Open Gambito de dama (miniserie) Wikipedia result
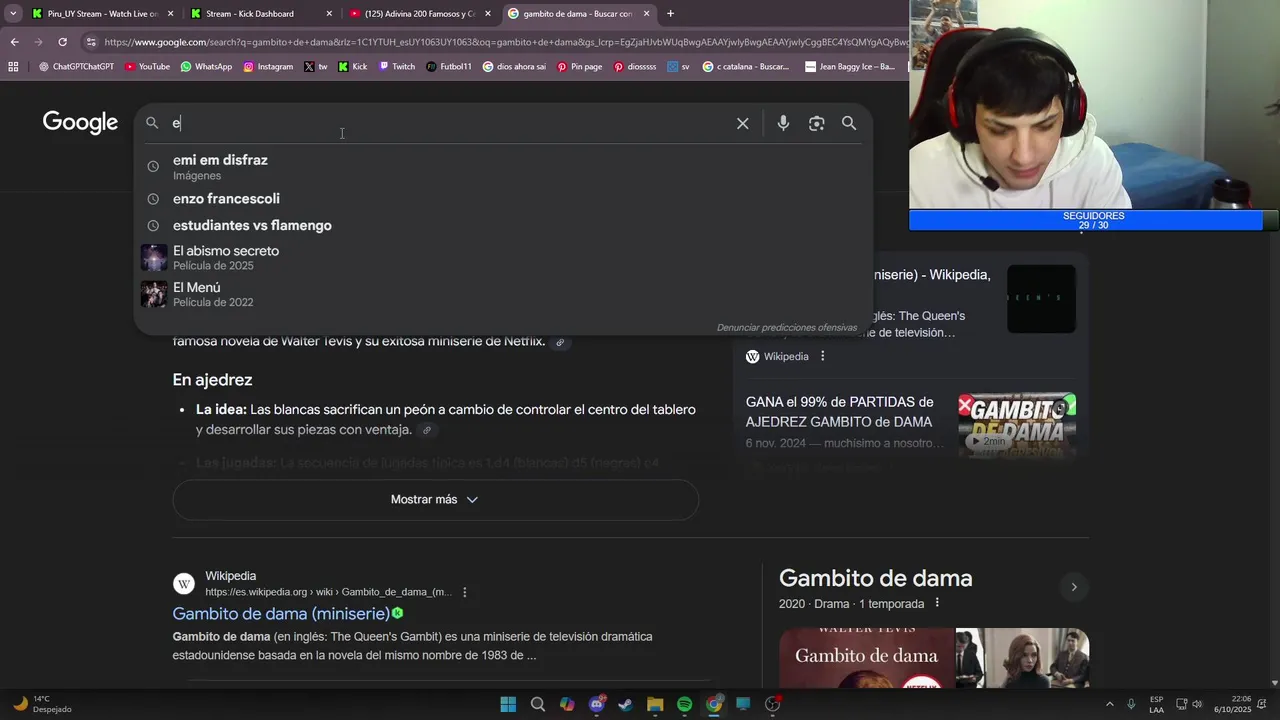 pyautogui.click(x=281, y=613)
